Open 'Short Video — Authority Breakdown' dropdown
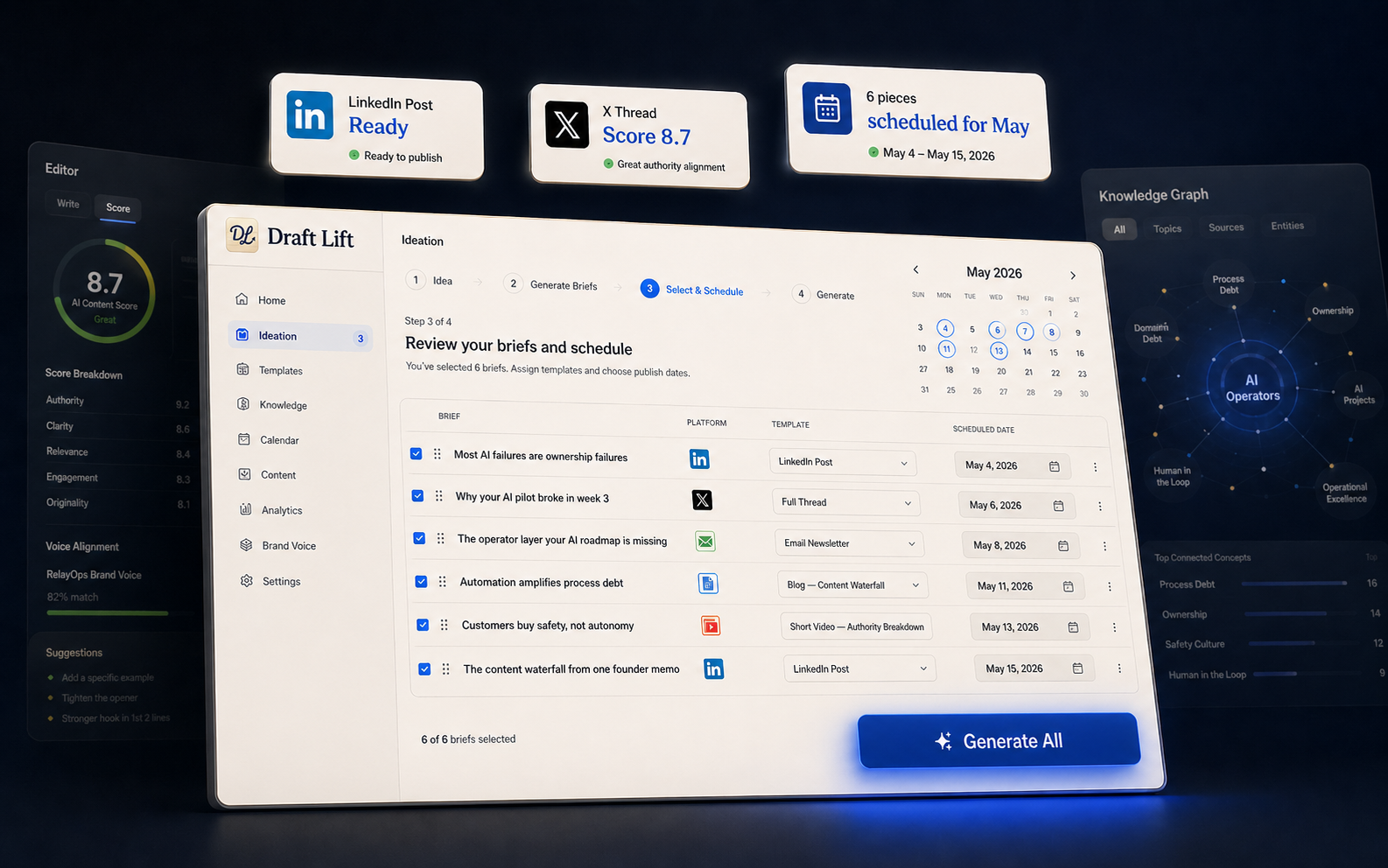 [x=857, y=626]
